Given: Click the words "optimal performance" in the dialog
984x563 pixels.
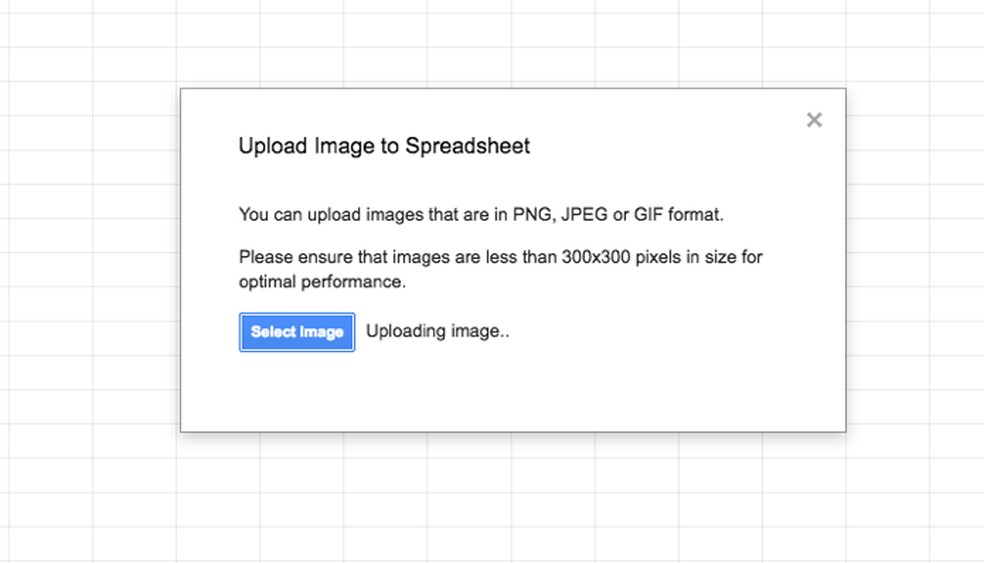Looking at the screenshot, I should pyautogui.click(x=322, y=281).
